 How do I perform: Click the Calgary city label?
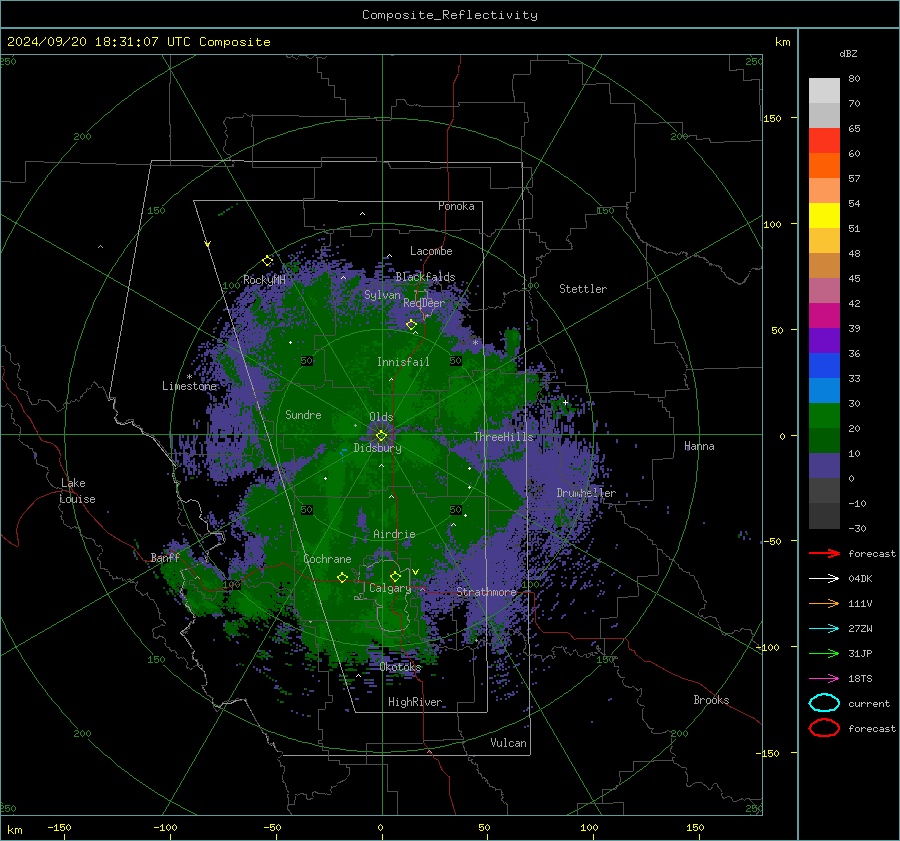[390, 588]
